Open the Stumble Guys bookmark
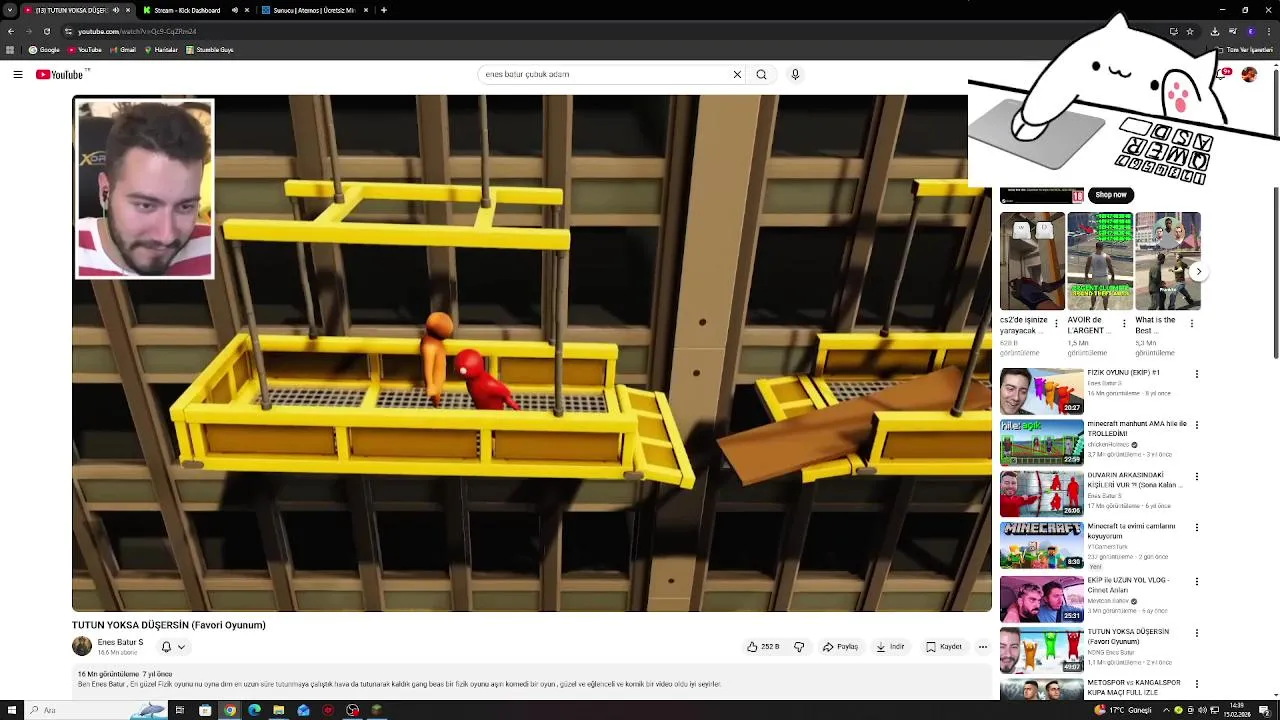The image size is (1280, 720). pyautogui.click(x=210, y=50)
